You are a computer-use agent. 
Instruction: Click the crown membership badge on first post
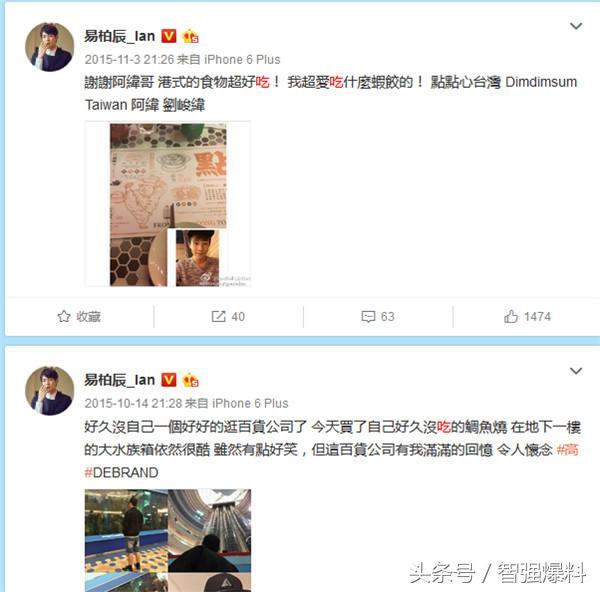pyautogui.click(x=191, y=36)
